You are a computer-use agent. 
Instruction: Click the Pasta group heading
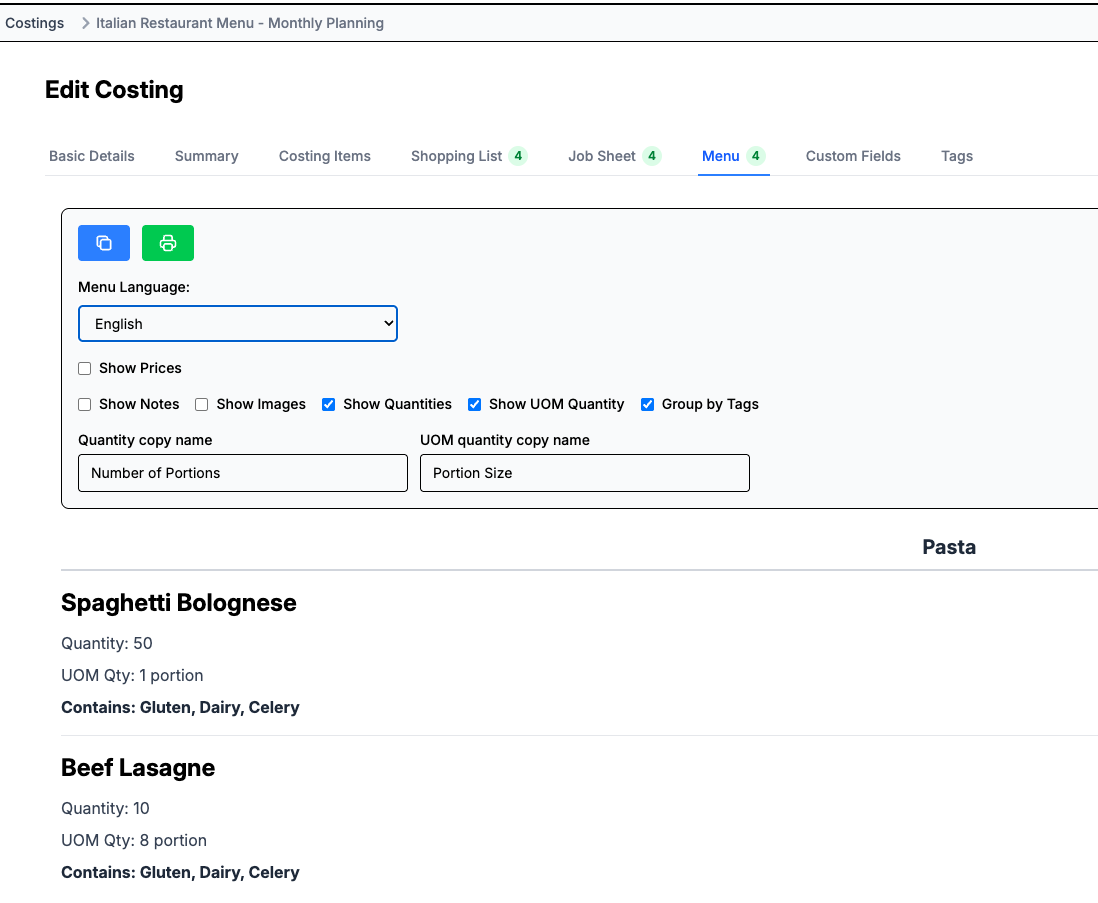[949, 547]
